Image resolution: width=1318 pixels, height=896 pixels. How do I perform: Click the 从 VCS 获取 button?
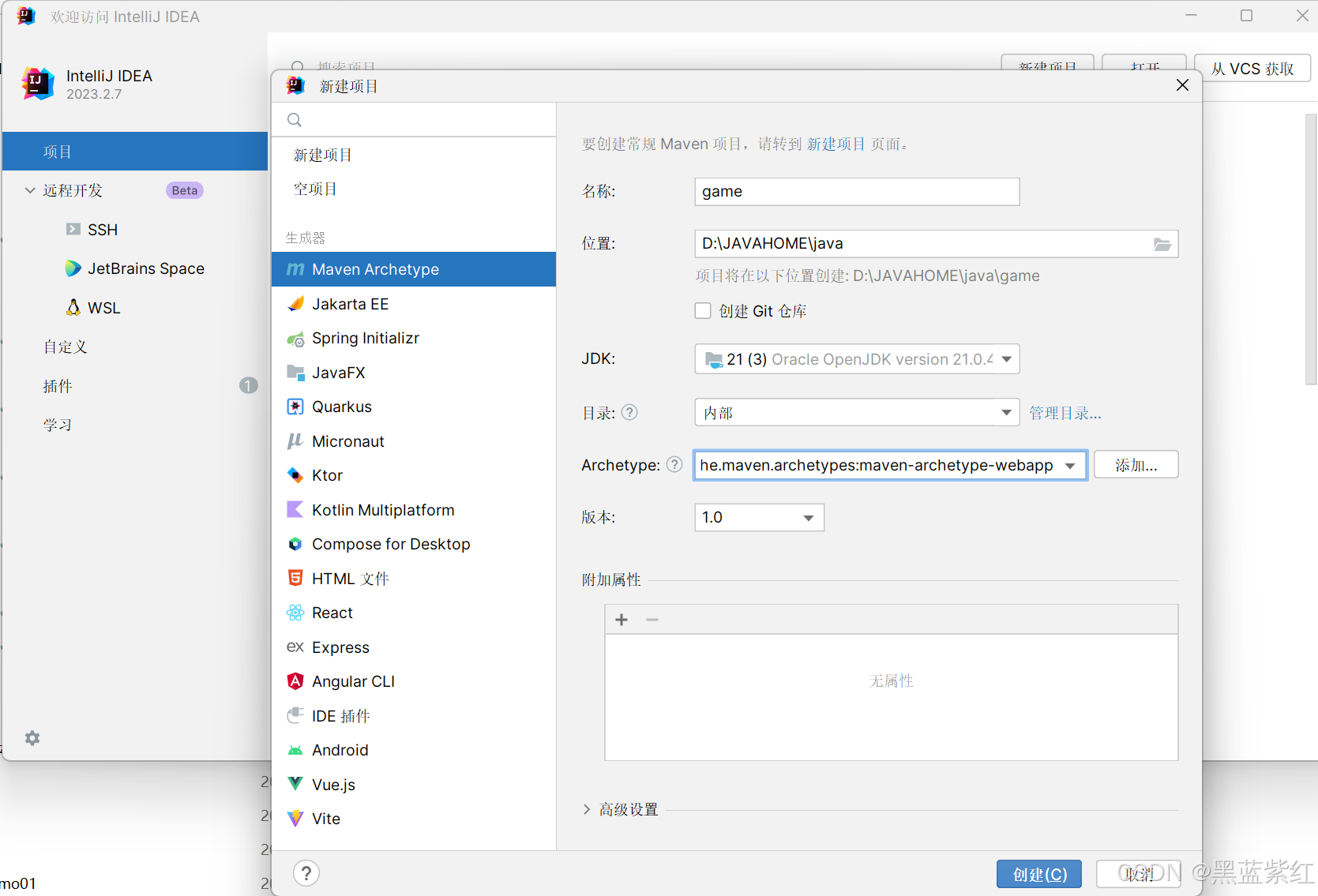click(1252, 68)
